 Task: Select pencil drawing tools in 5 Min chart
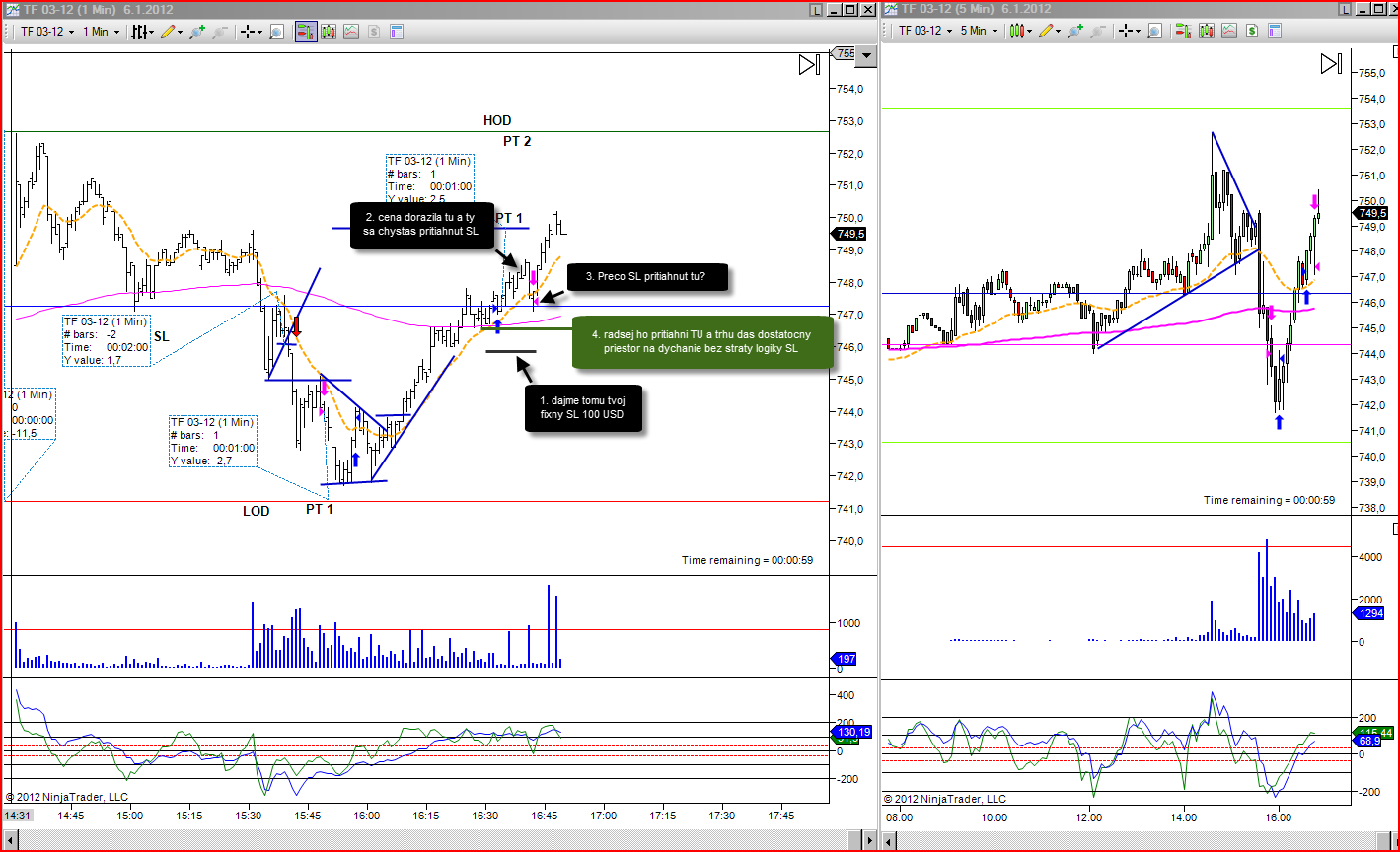tap(1045, 32)
